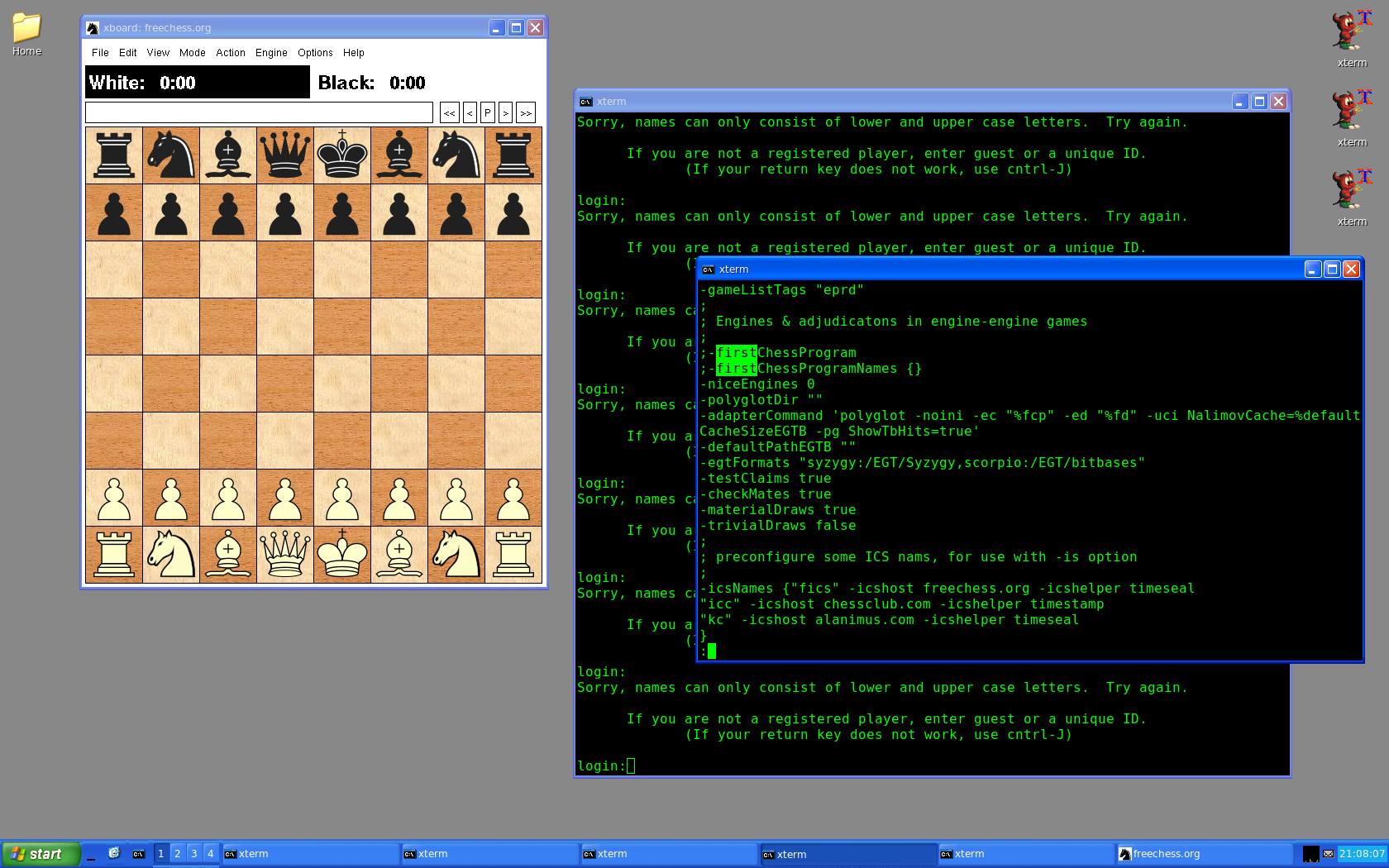Open the top xterm desktop icon
Image resolution: width=1389 pixels, height=868 pixels.
point(1352,38)
